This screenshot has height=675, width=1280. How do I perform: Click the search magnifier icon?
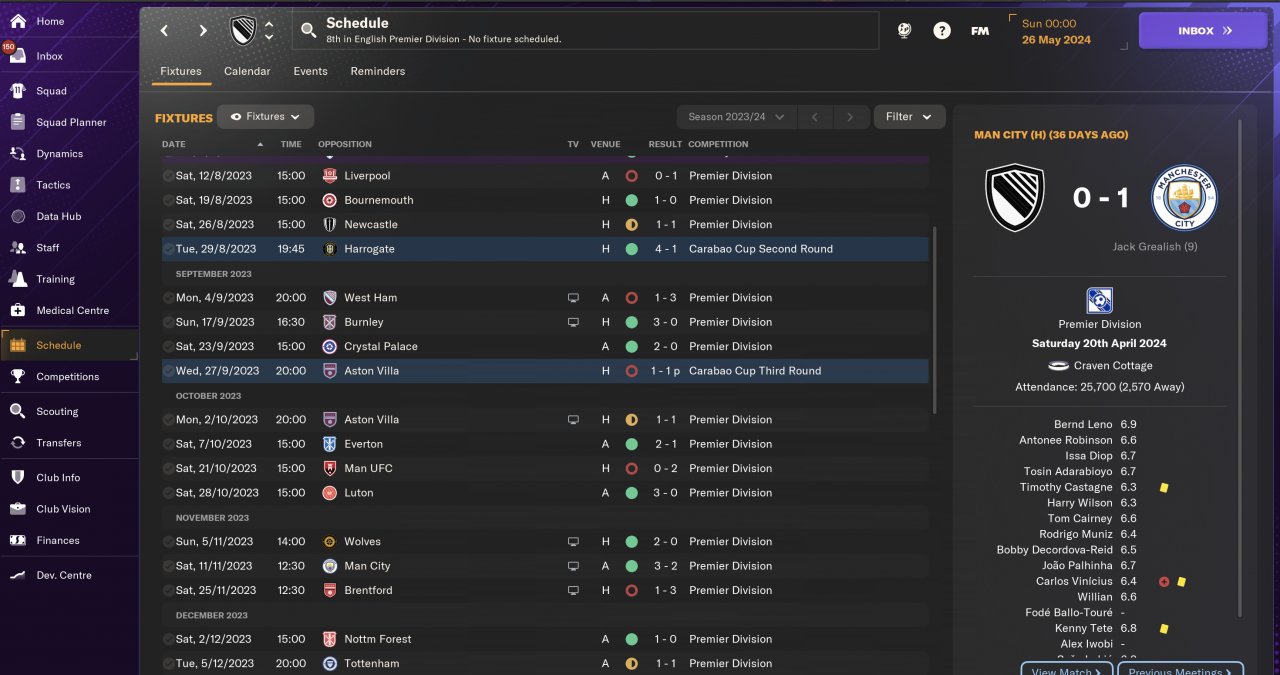[308, 31]
